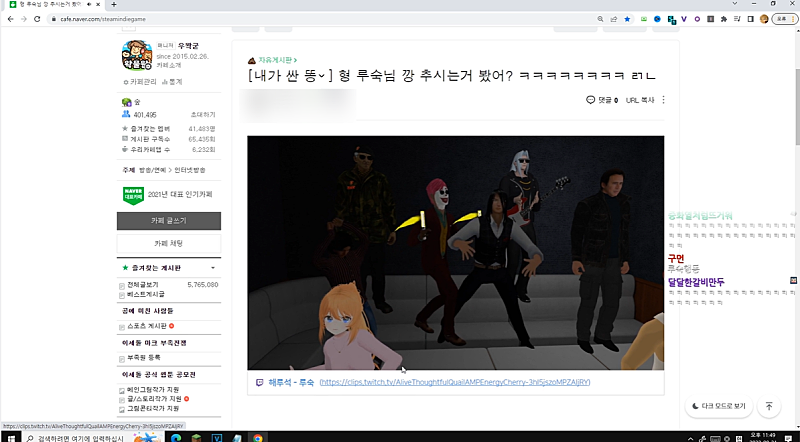Viewport: 800px width, 442px height.
Task: Open the purple circle extension icon
Action: (x=697, y=19)
